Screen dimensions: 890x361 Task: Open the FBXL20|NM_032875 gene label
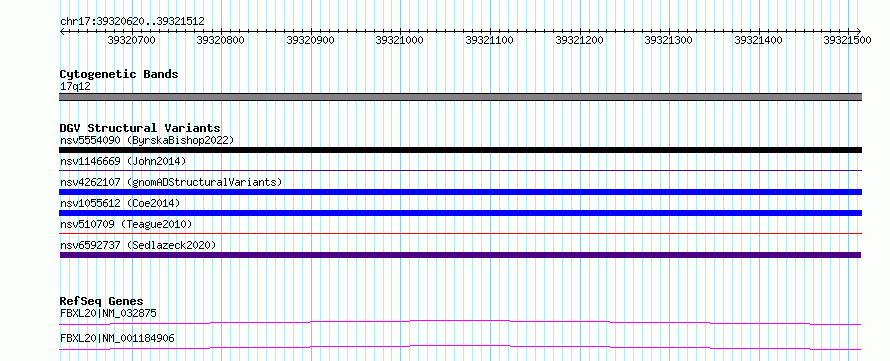(x=108, y=313)
